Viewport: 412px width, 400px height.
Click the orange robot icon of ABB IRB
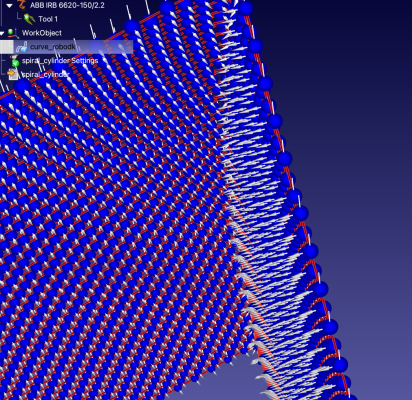click(21, 5)
